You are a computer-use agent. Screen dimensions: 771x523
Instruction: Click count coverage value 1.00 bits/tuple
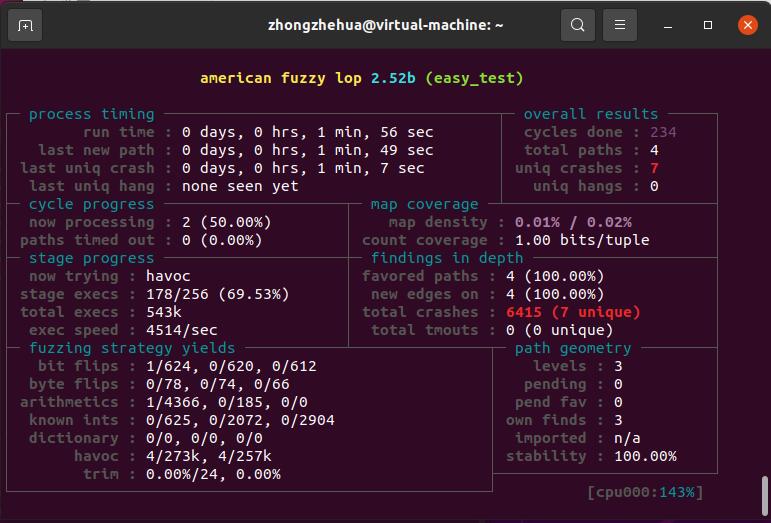(x=582, y=240)
